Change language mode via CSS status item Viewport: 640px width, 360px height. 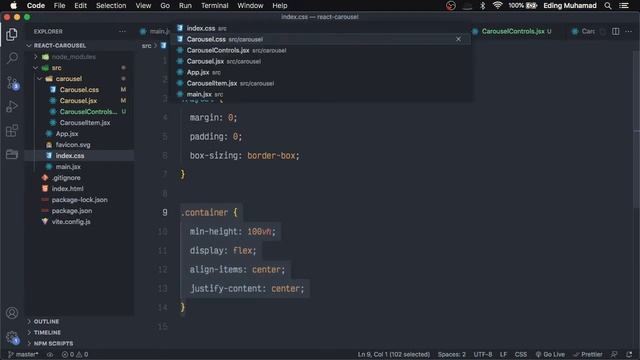[520, 354]
